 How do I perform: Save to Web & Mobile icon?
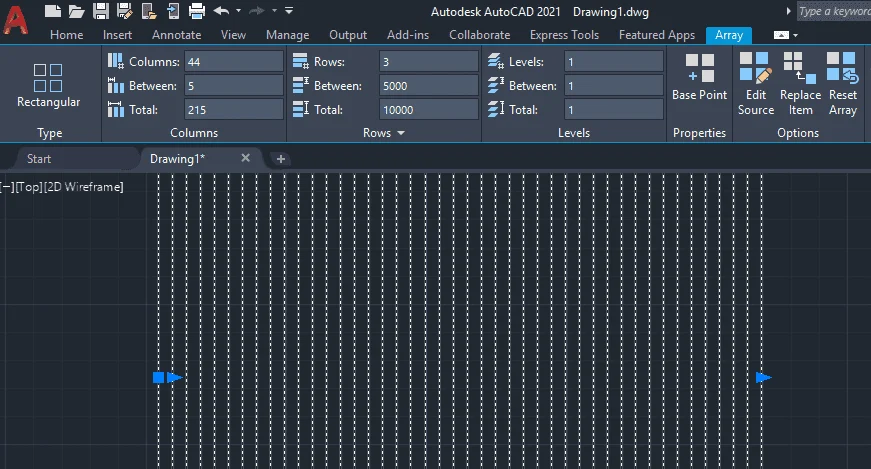pyautogui.click(x=173, y=11)
